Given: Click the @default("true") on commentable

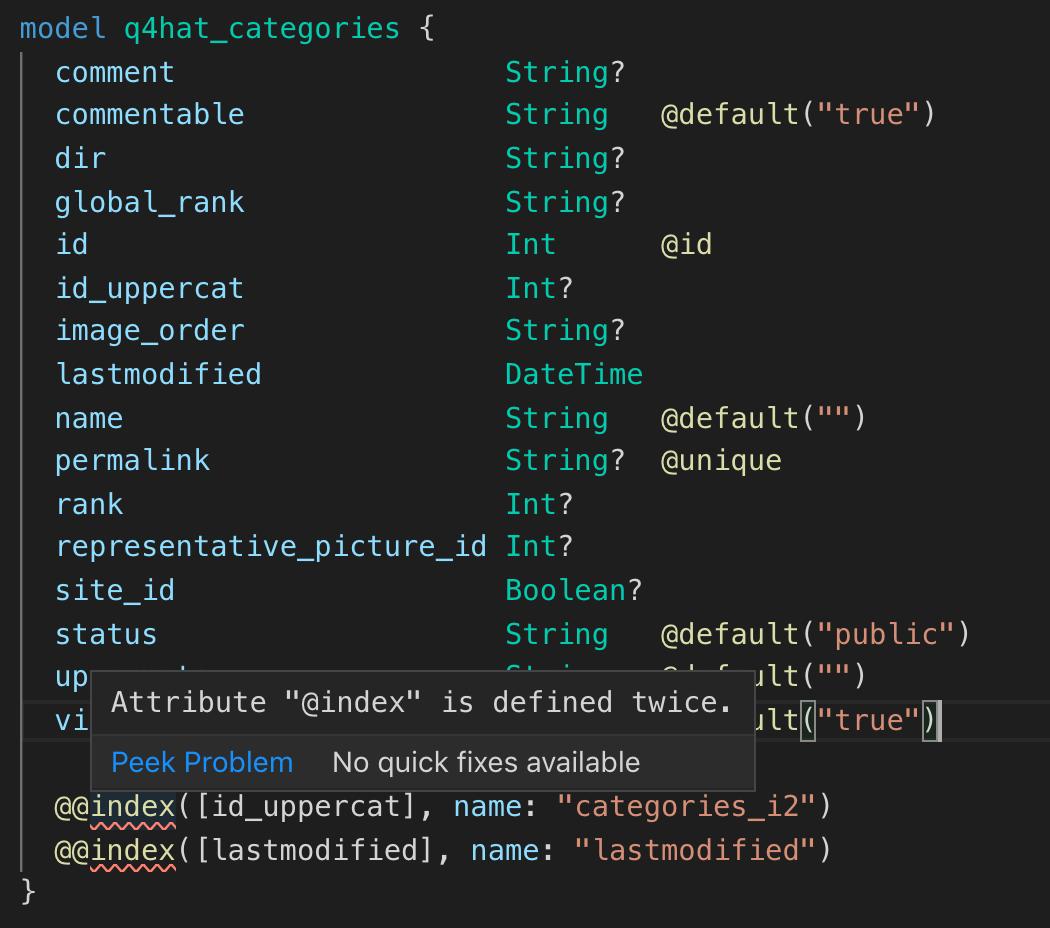Looking at the screenshot, I should point(795,114).
